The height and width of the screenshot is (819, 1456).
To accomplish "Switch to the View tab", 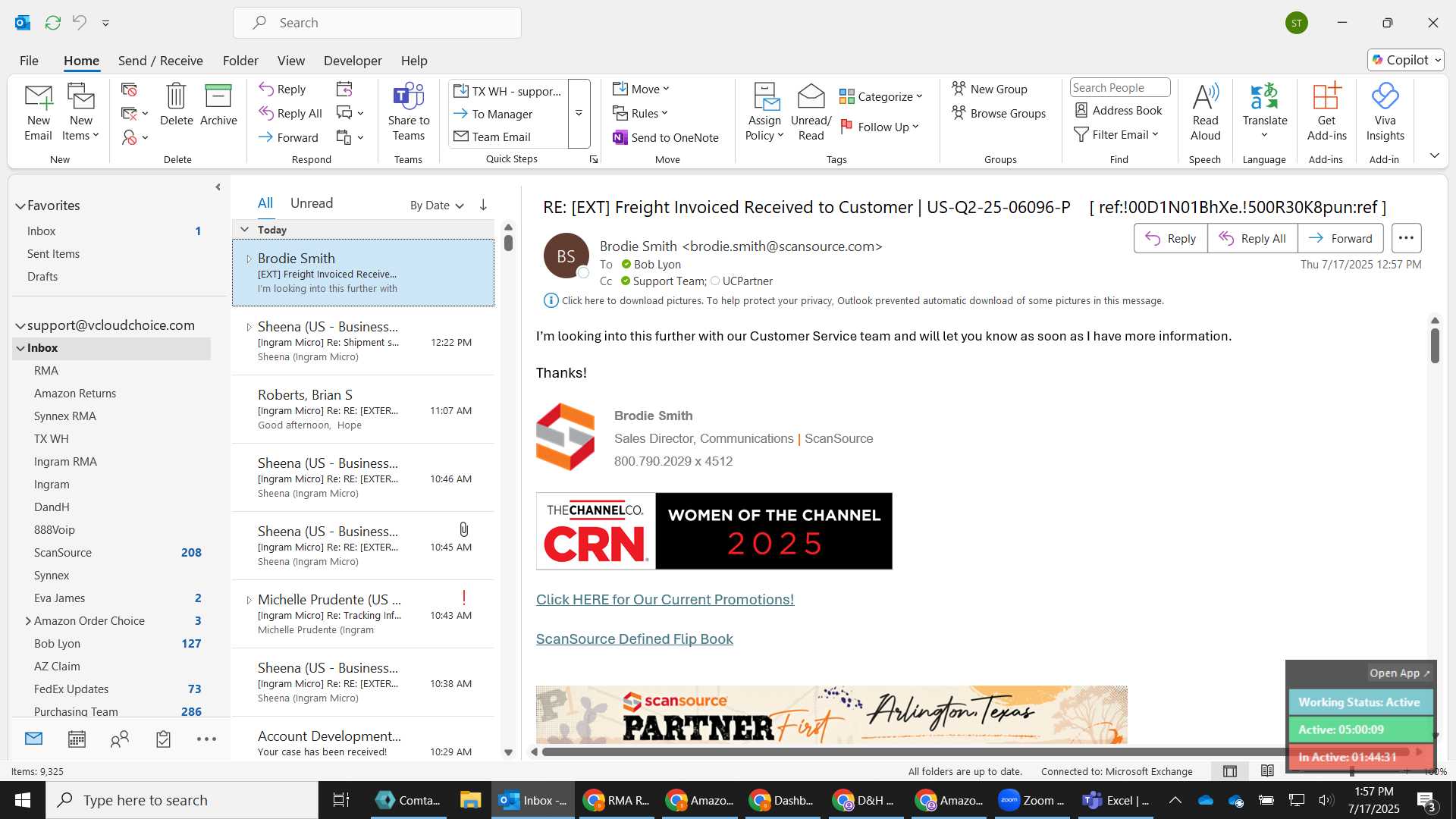I will 291,61.
